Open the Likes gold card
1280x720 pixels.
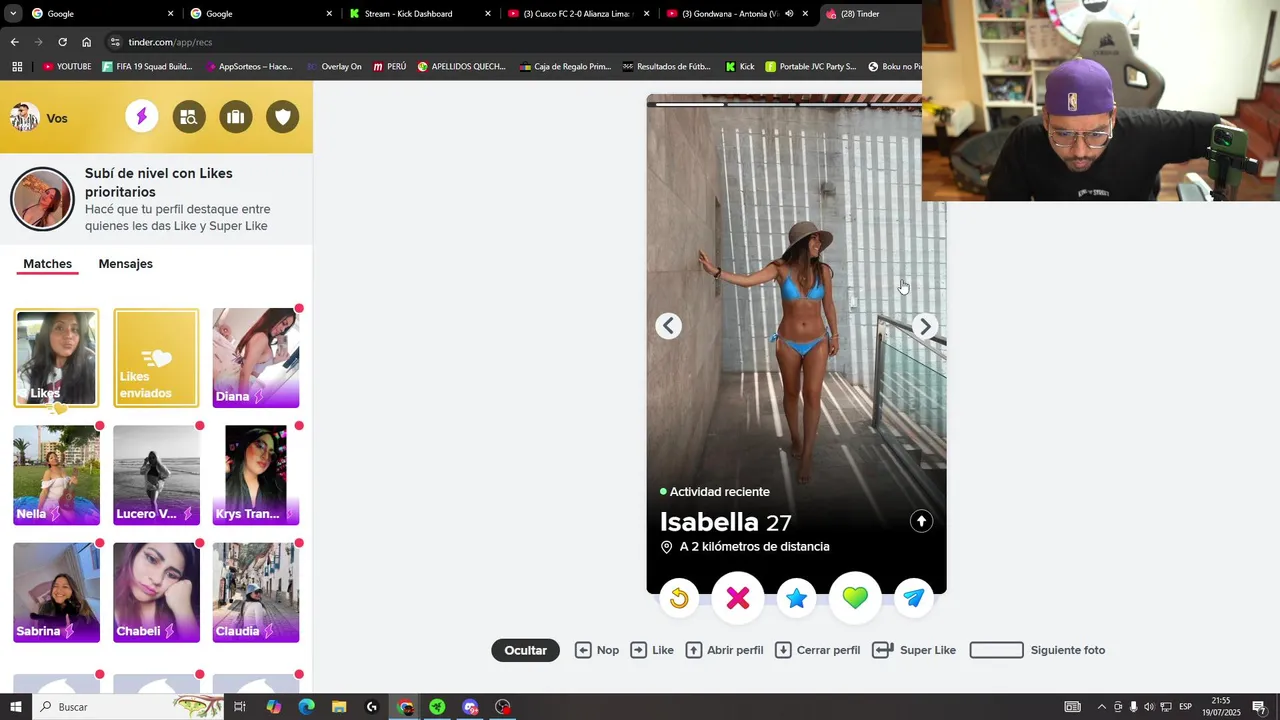click(56, 358)
